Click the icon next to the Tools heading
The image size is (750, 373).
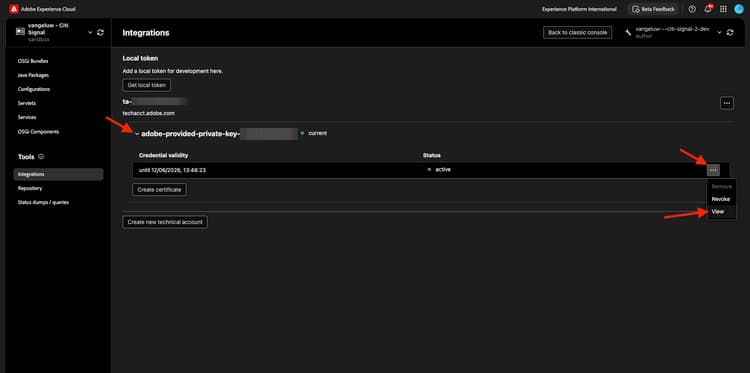(41, 156)
